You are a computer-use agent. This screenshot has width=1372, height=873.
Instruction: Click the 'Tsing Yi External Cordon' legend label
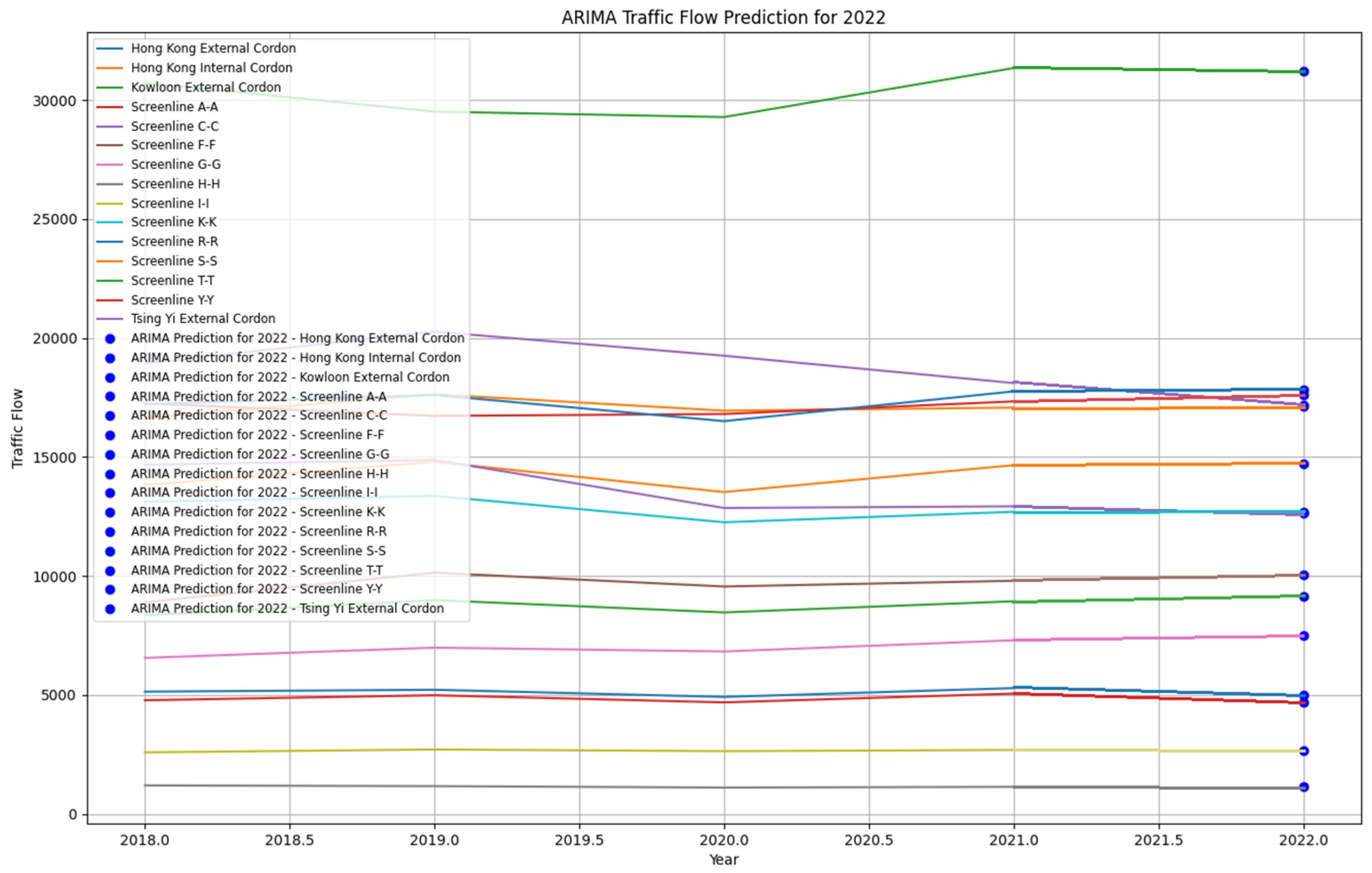203,318
